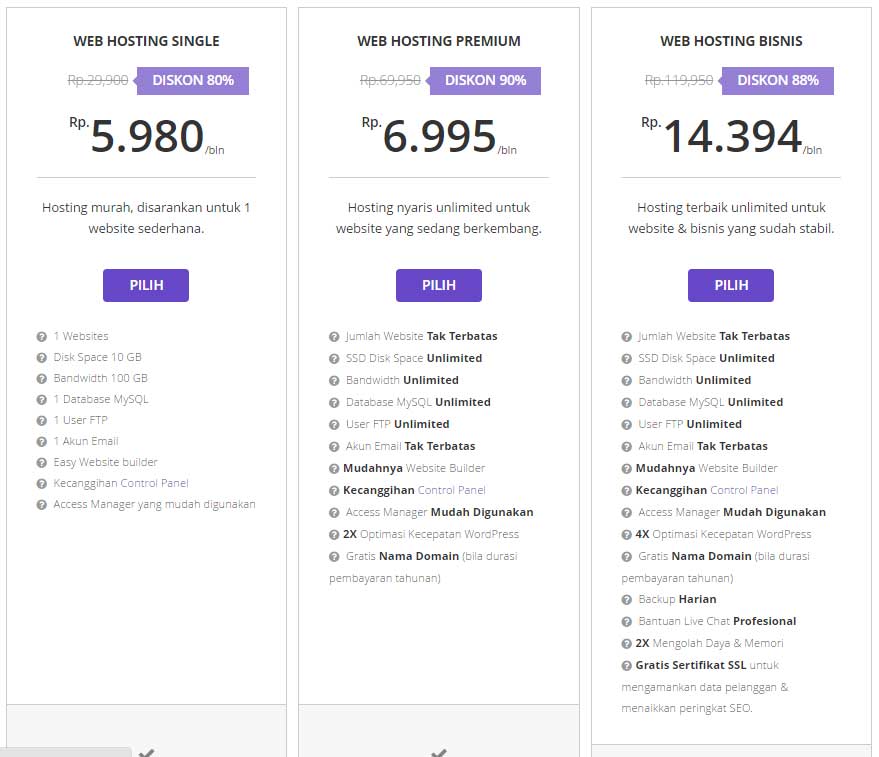
Task: Open info icon for '2X Optimasi Kecepatan WordPress'
Action: [334, 535]
